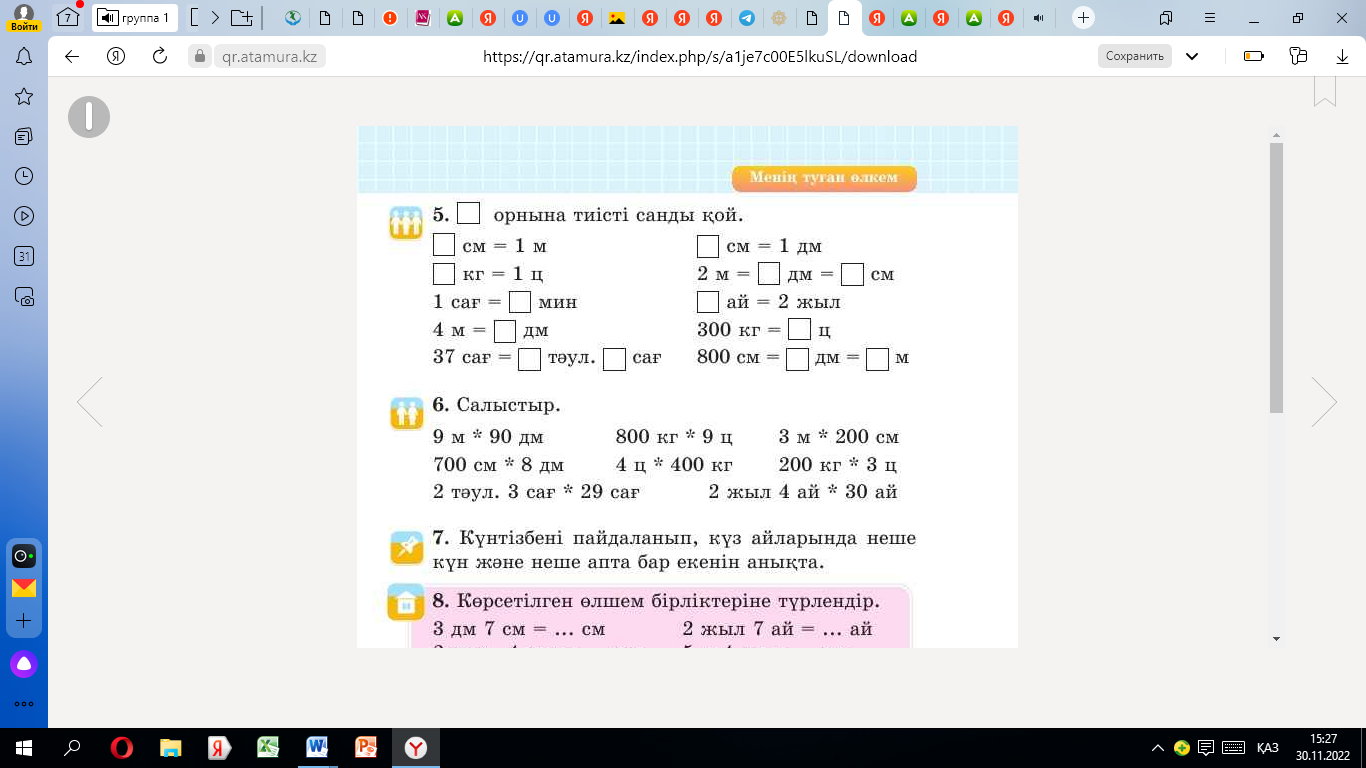
Task: Go to the previous PDF page arrow
Action: tap(89, 402)
